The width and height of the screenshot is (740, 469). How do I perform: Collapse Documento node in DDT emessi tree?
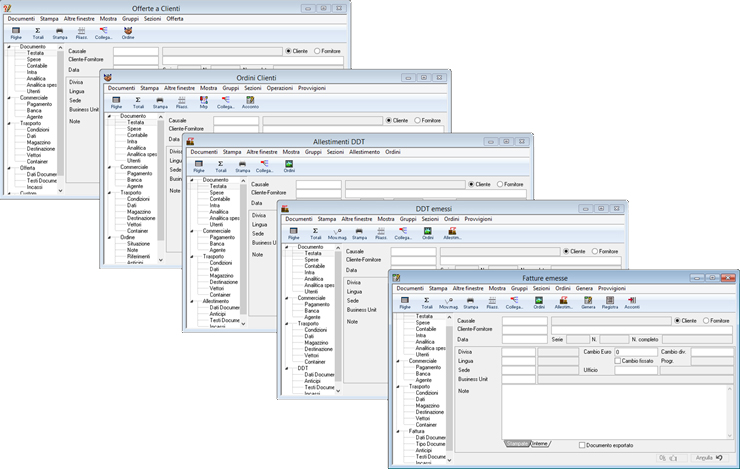[x=286, y=247]
